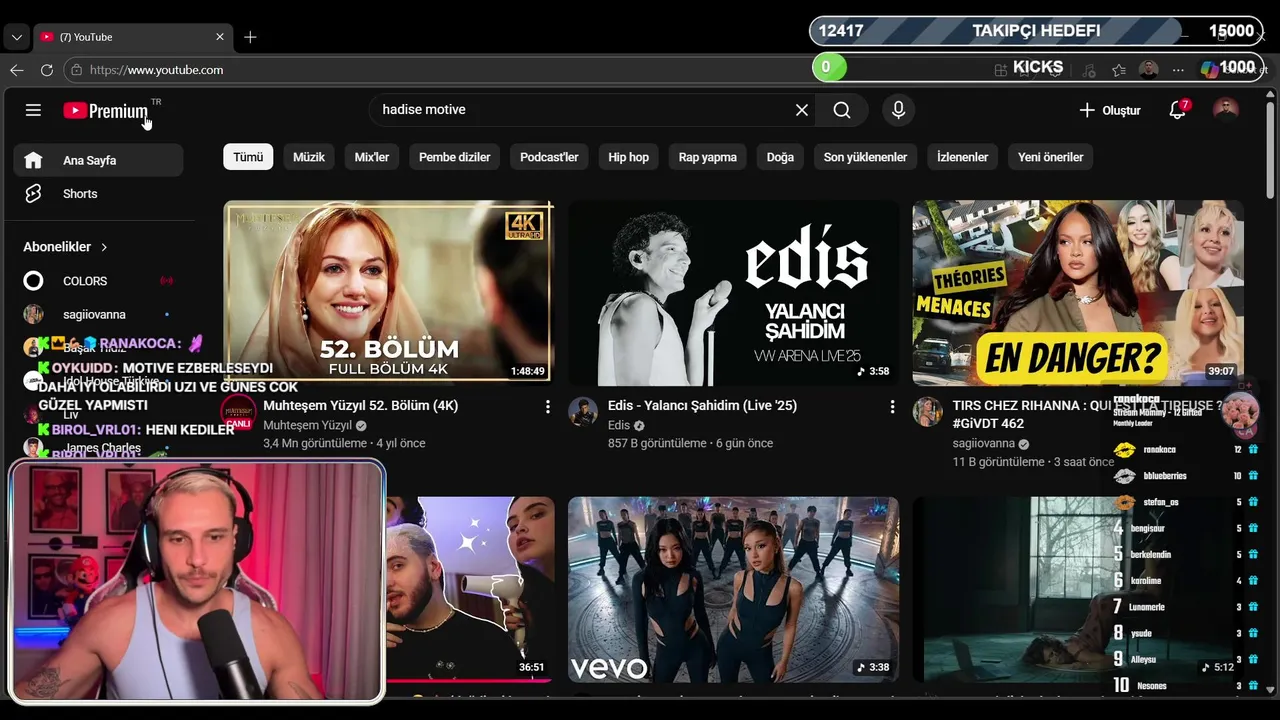Go back with the browser arrow

pyautogui.click(x=16, y=70)
